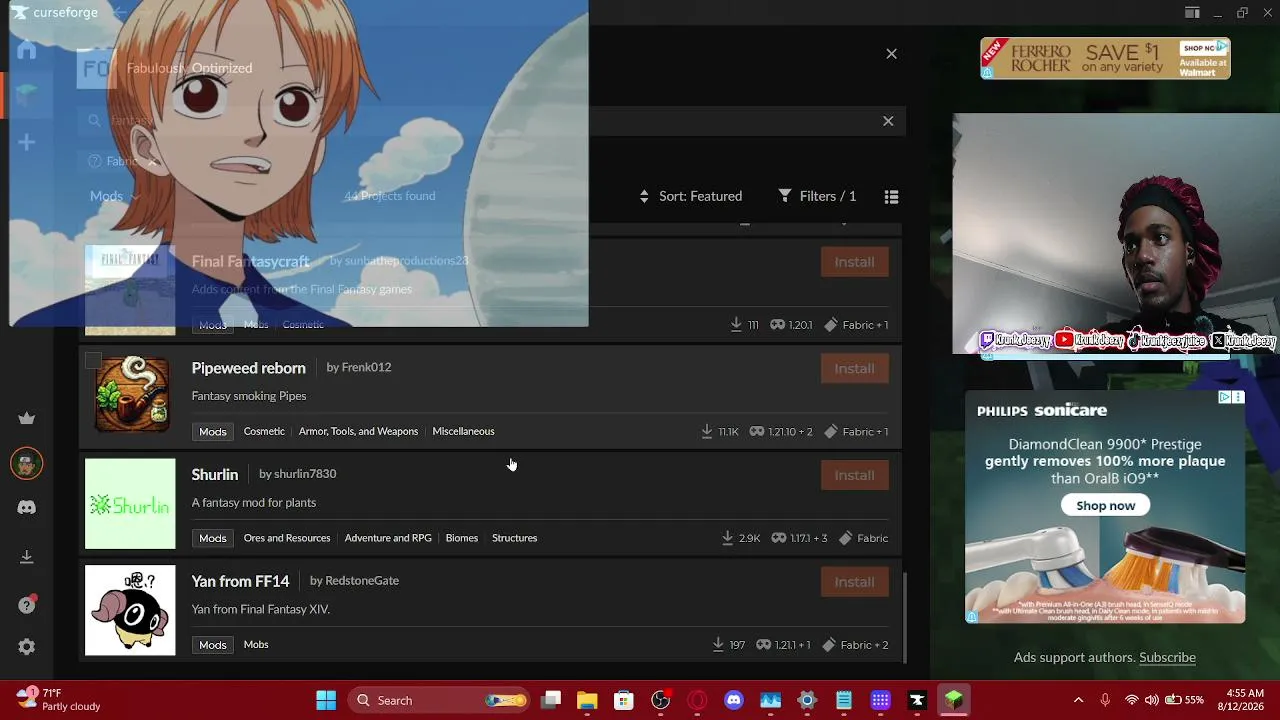The image size is (1280, 720).
Task: Install the Final Fantasycraft mod
Action: click(854, 262)
